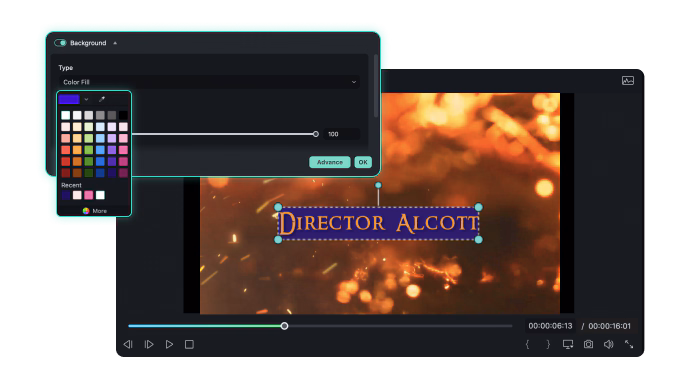Click the current purple color preview
The image size is (690, 390).
click(69, 99)
